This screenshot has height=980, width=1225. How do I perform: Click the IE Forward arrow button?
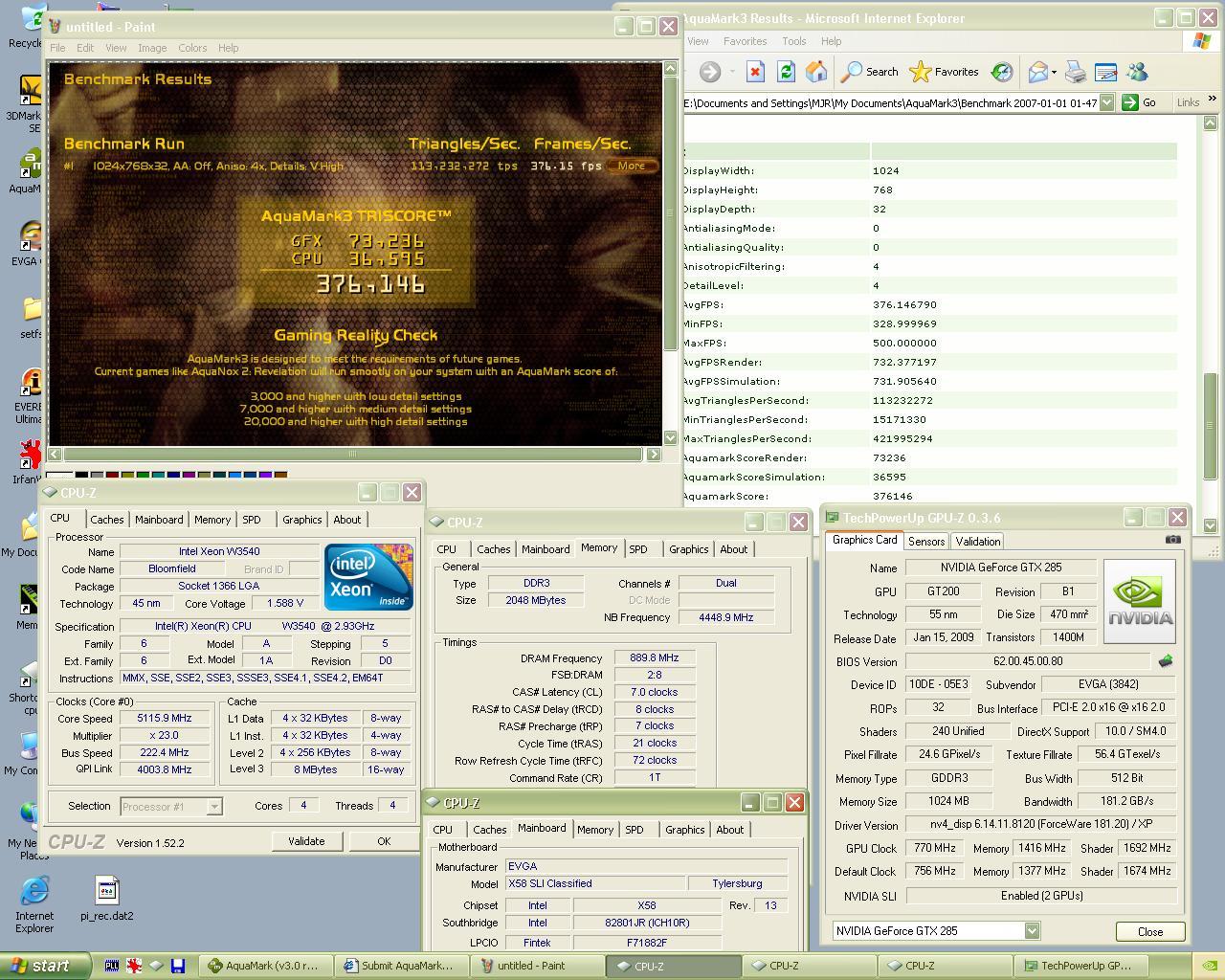[710, 72]
